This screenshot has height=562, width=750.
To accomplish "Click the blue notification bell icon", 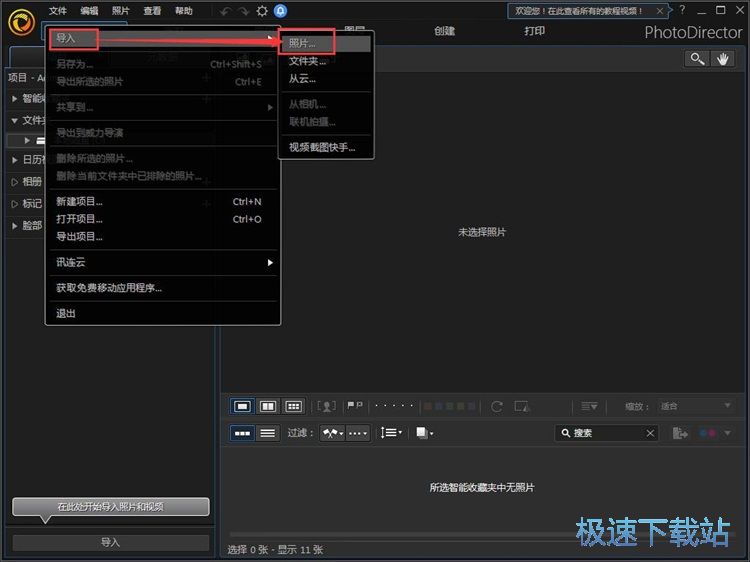I will [281, 11].
